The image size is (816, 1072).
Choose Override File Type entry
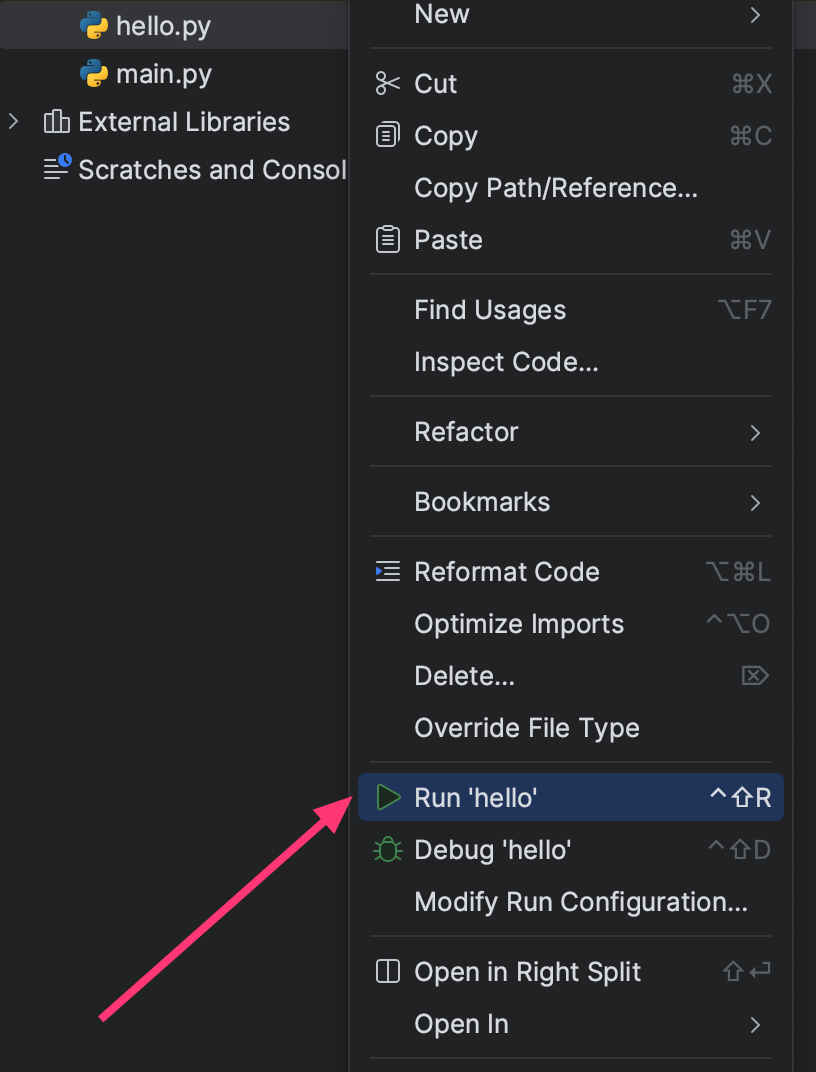point(527,728)
